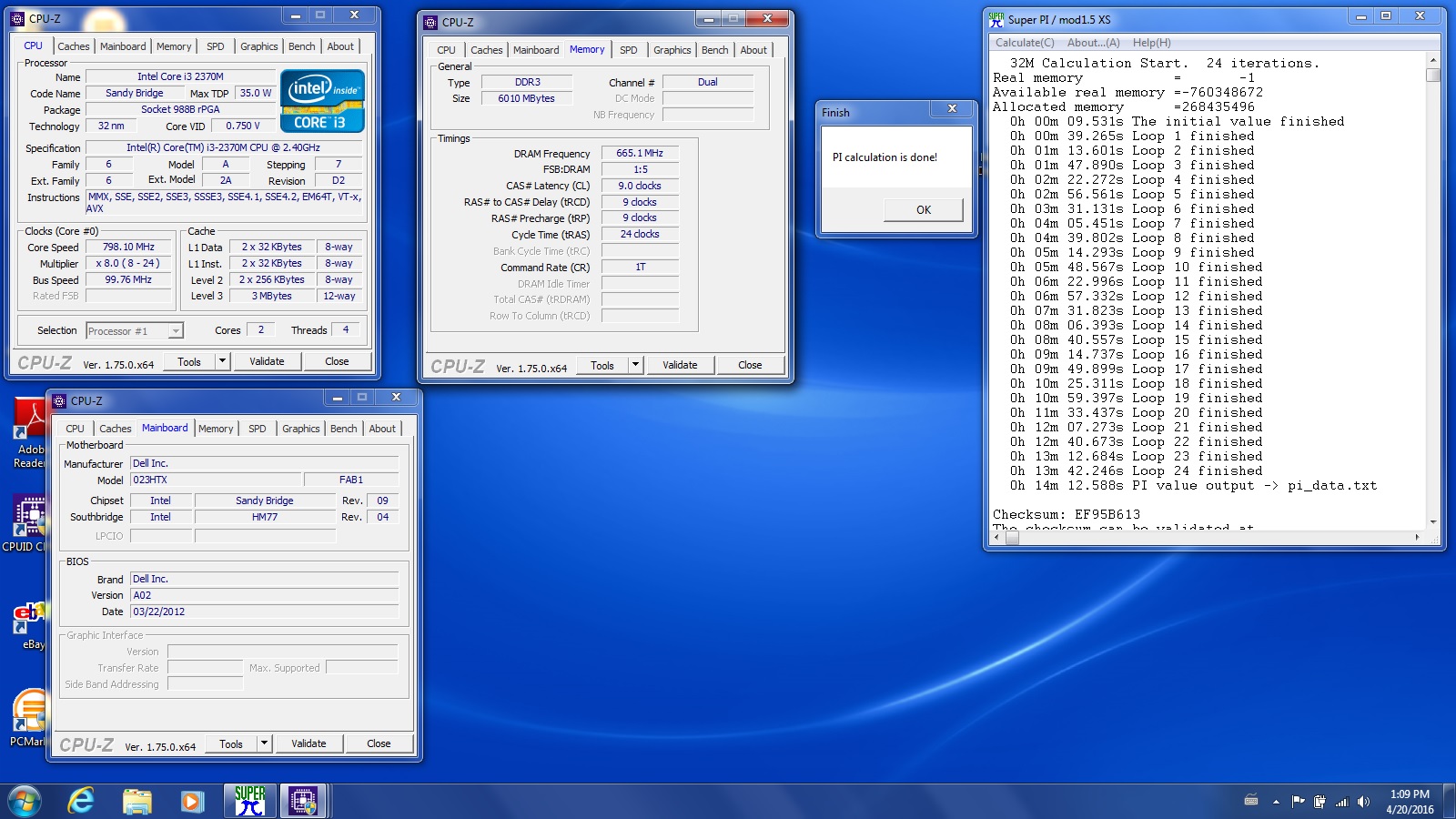Open Bench tab in CPU-Z CPU window

[302, 46]
